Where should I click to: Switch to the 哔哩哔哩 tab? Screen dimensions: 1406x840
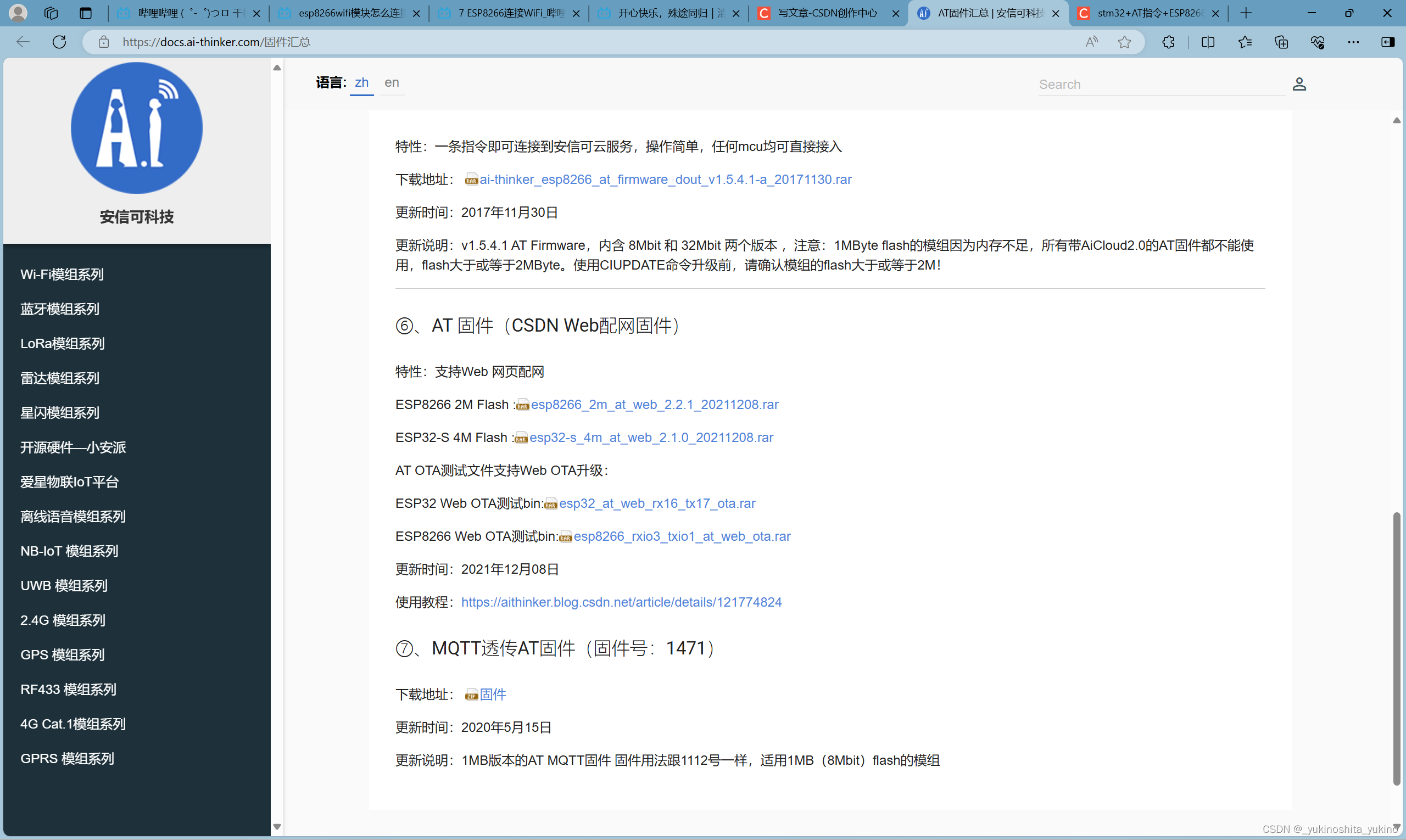pyautogui.click(x=188, y=13)
